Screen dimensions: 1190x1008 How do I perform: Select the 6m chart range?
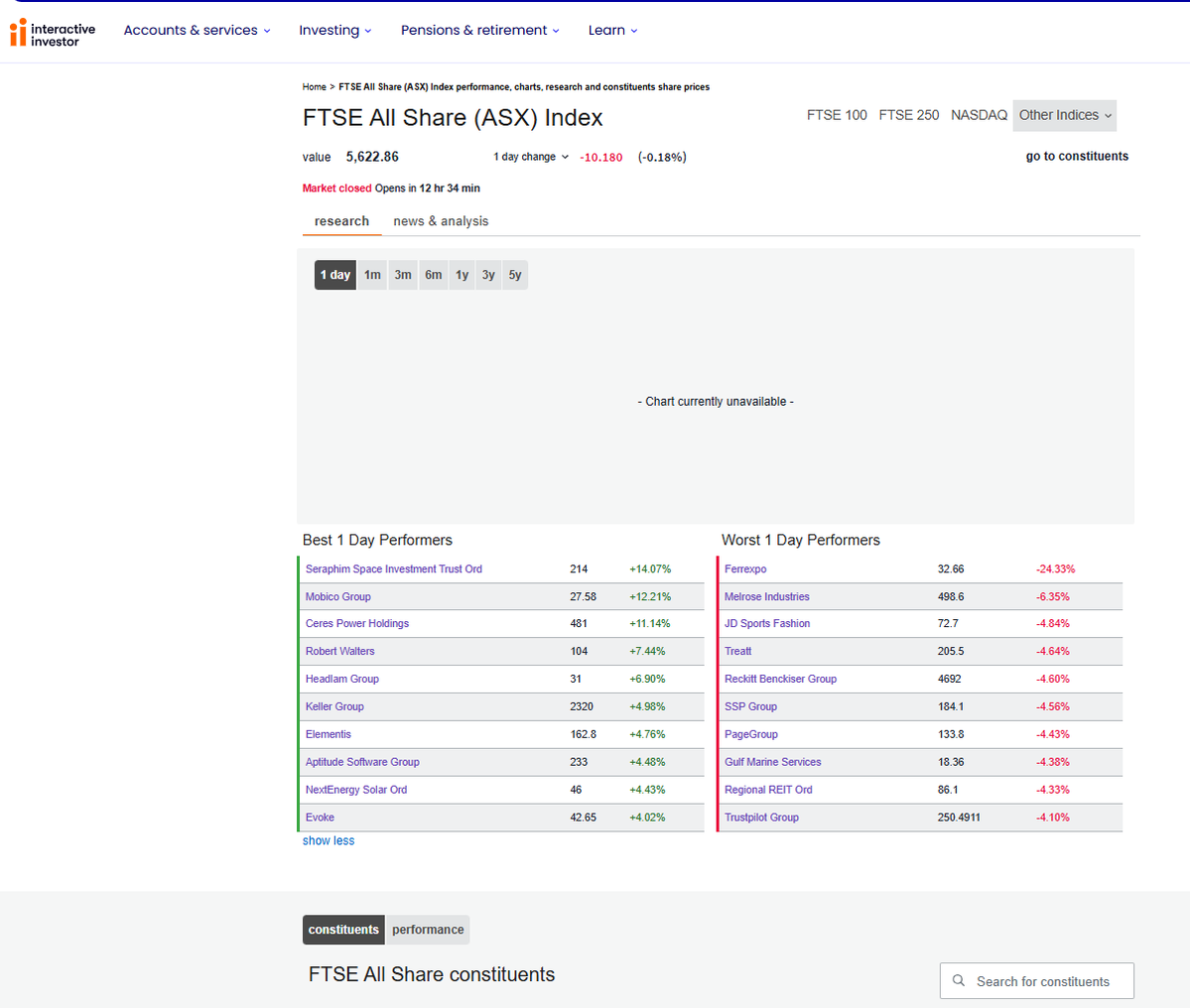433,276
